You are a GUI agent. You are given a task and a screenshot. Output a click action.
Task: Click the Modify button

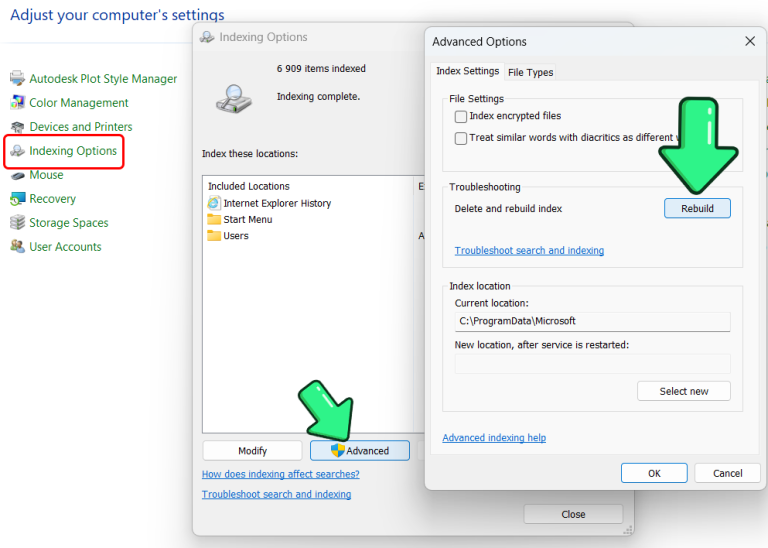252,451
